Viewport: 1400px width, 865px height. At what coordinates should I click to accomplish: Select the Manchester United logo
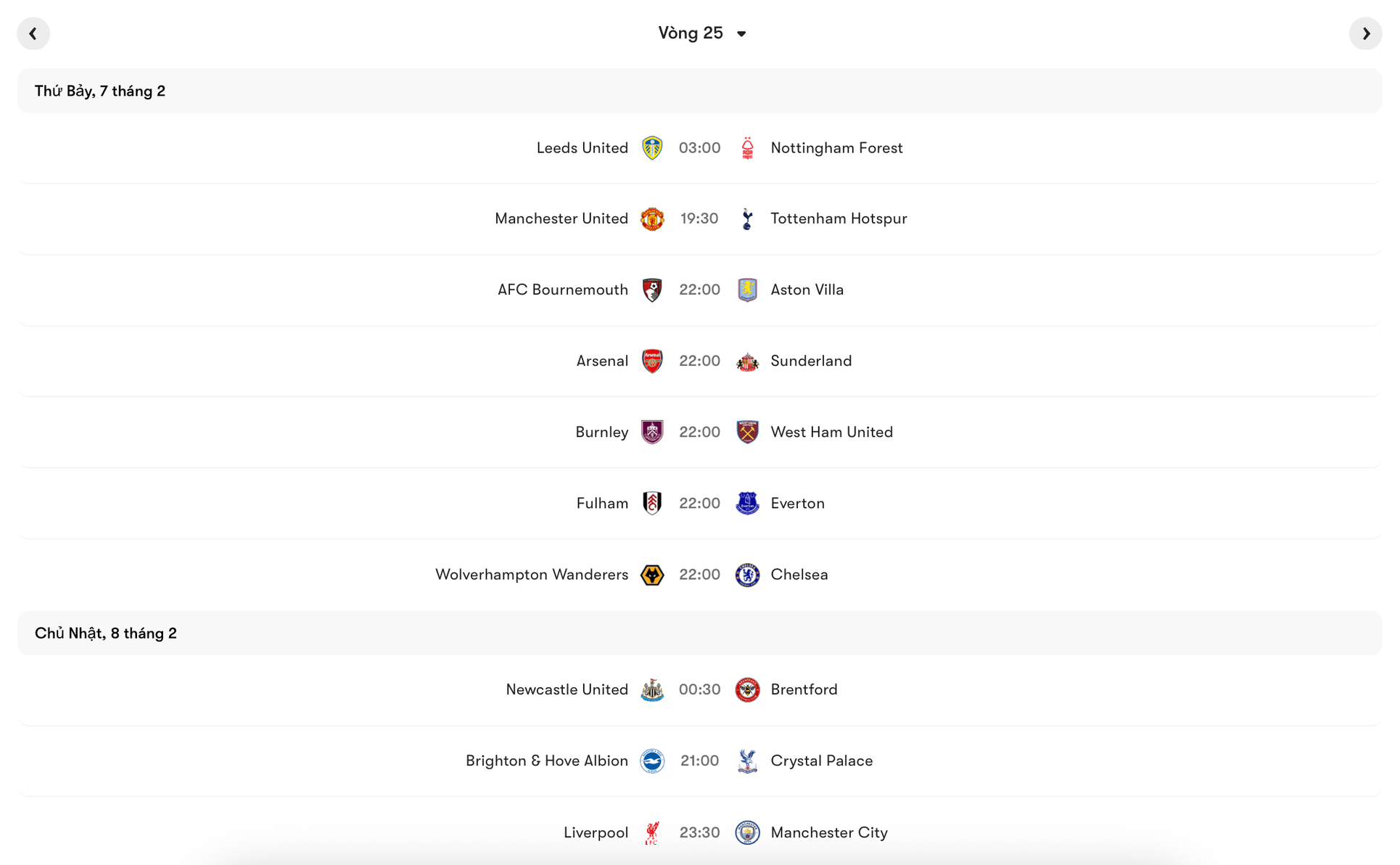pos(652,218)
